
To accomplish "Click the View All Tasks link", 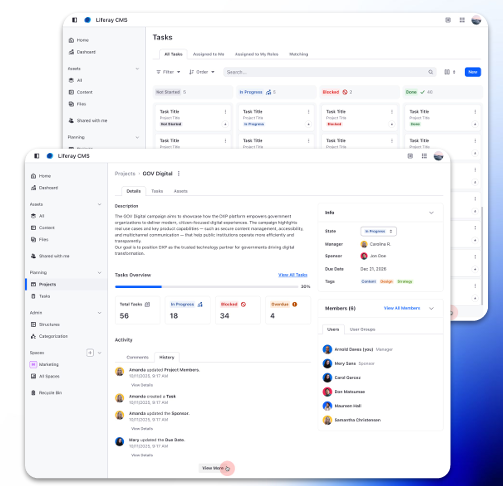I will click(293, 275).
